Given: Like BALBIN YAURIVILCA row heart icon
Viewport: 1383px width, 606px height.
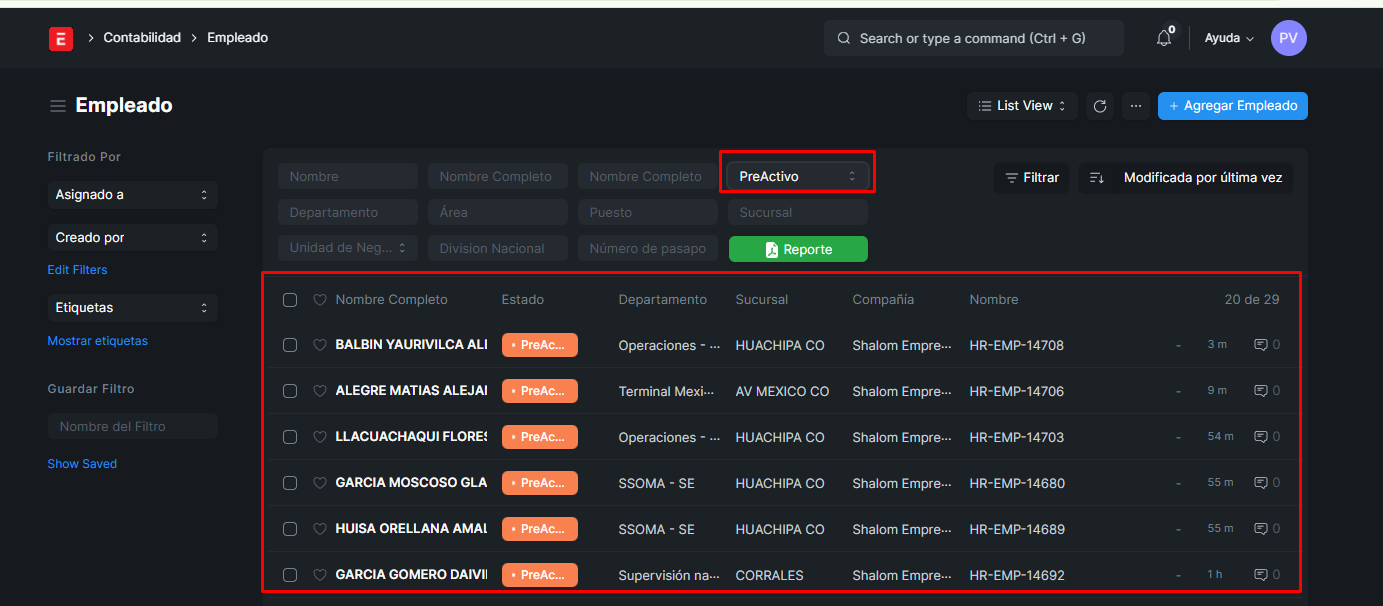Looking at the screenshot, I should pyautogui.click(x=320, y=345).
